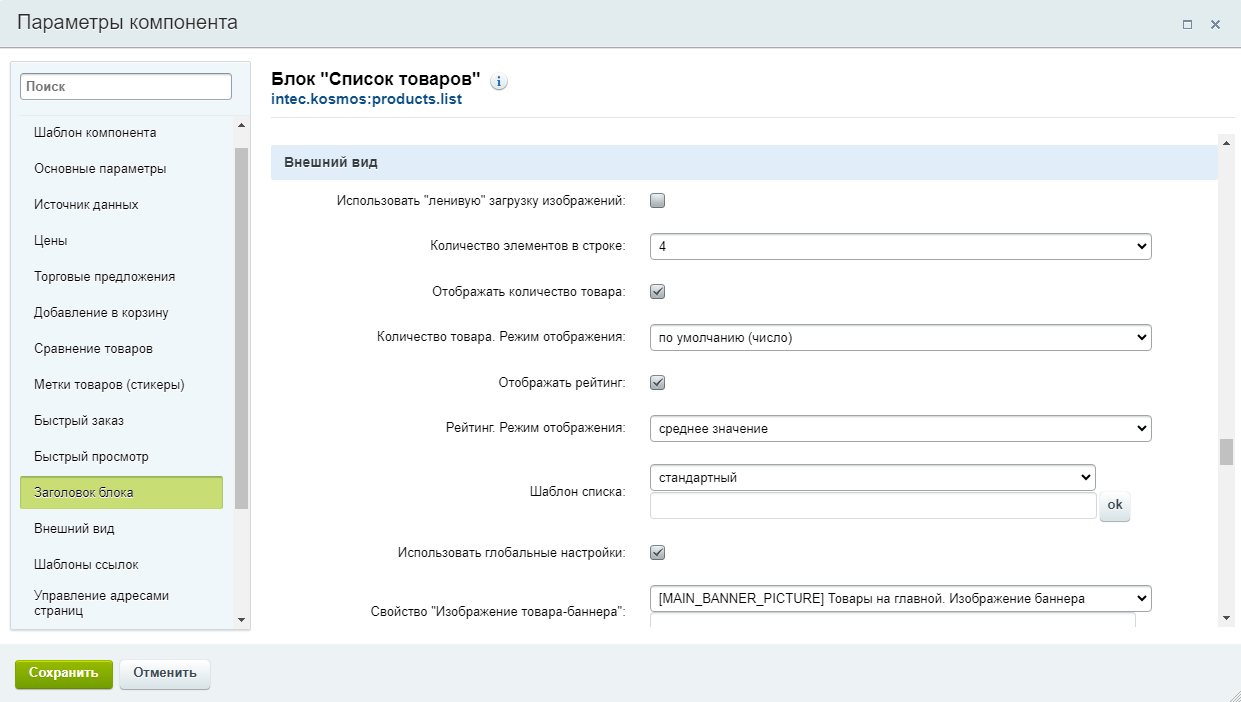The width and height of the screenshot is (1241, 702).
Task: Click the main panel scroll up arrow
Action: tap(1226, 143)
